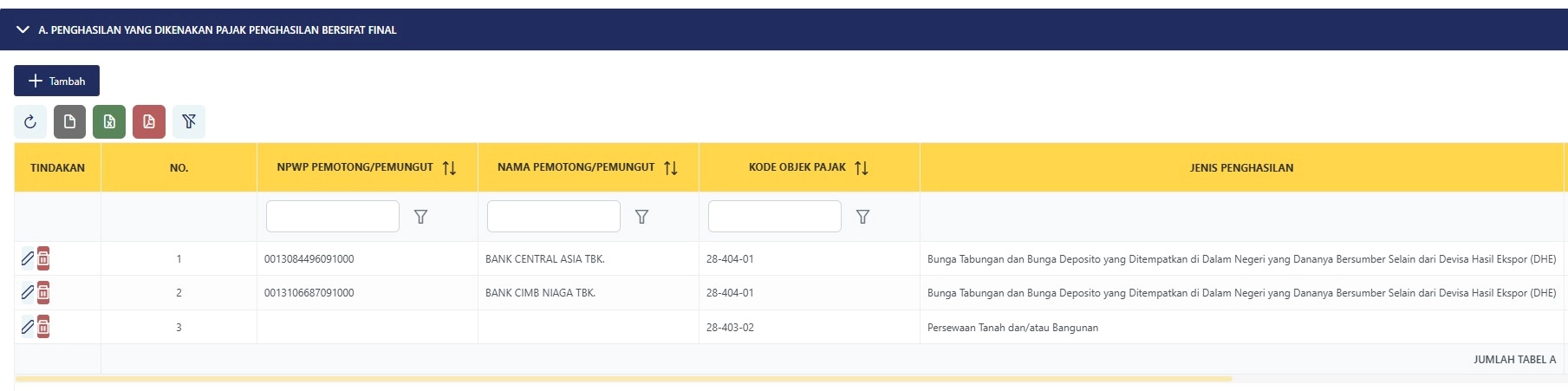The image size is (1568, 391).
Task: Edit row 2 BANK CIMB NIAGA entry
Action: 27,292
